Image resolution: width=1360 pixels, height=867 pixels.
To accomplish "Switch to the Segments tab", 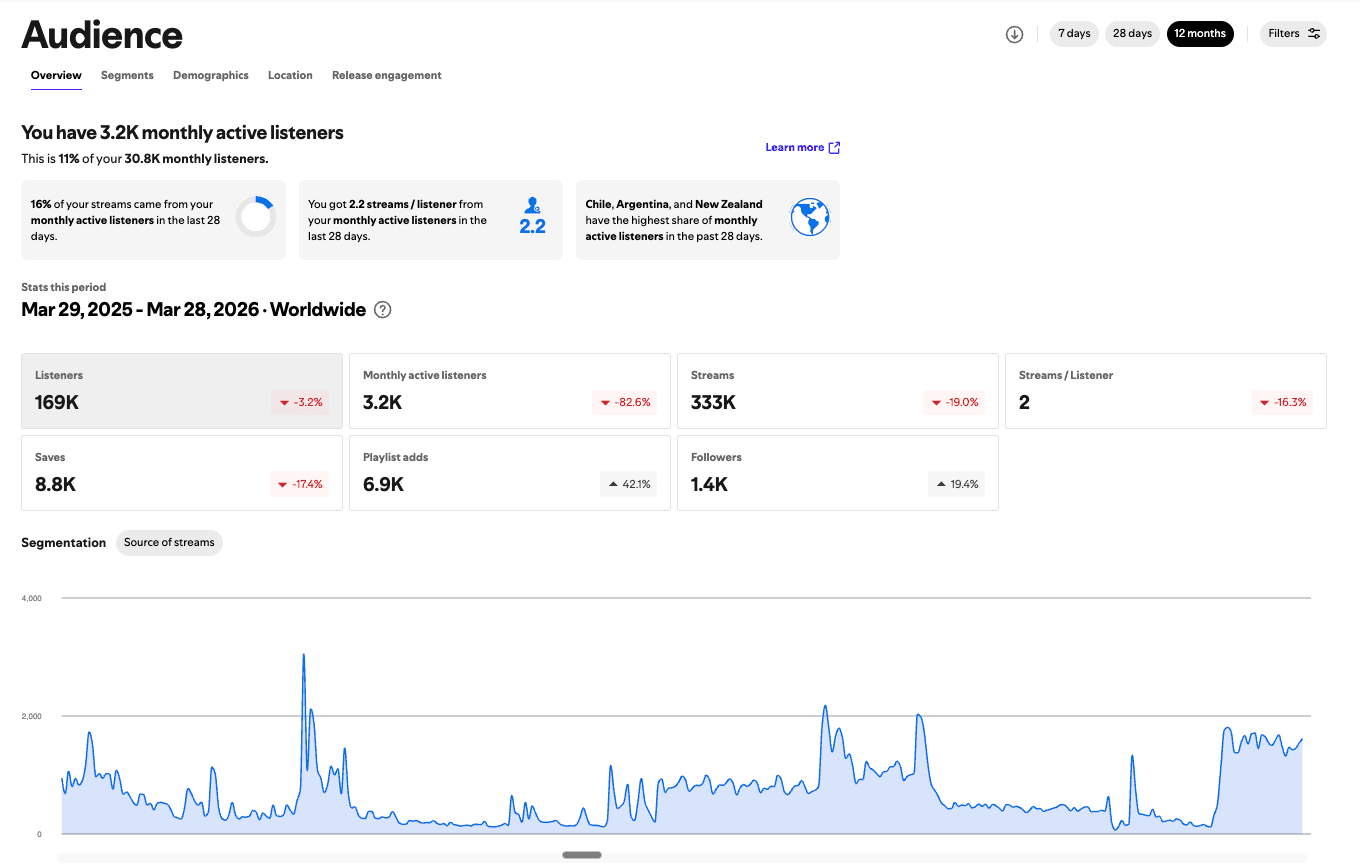I will 127,75.
